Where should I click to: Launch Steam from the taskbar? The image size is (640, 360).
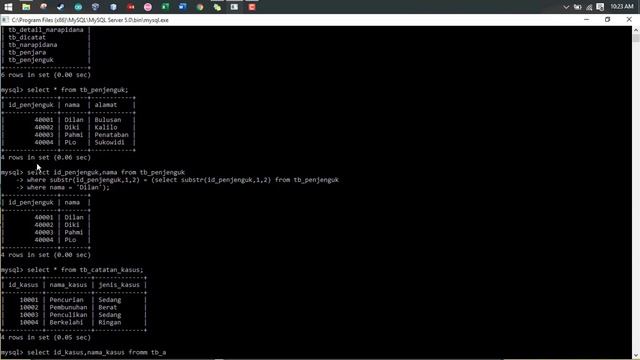click(x=60, y=7)
